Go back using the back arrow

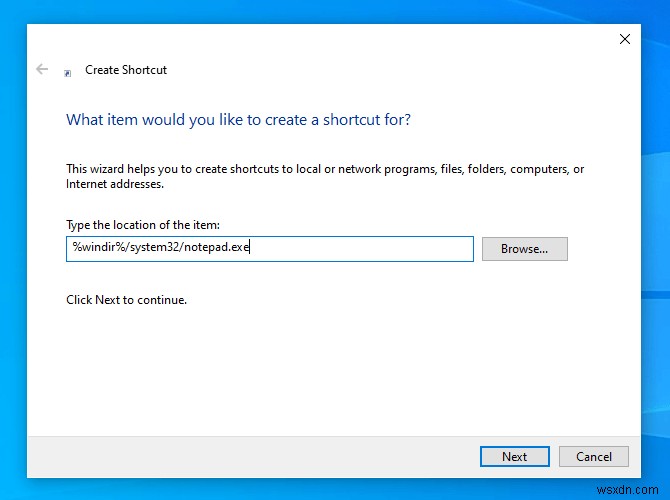(42, 69)
